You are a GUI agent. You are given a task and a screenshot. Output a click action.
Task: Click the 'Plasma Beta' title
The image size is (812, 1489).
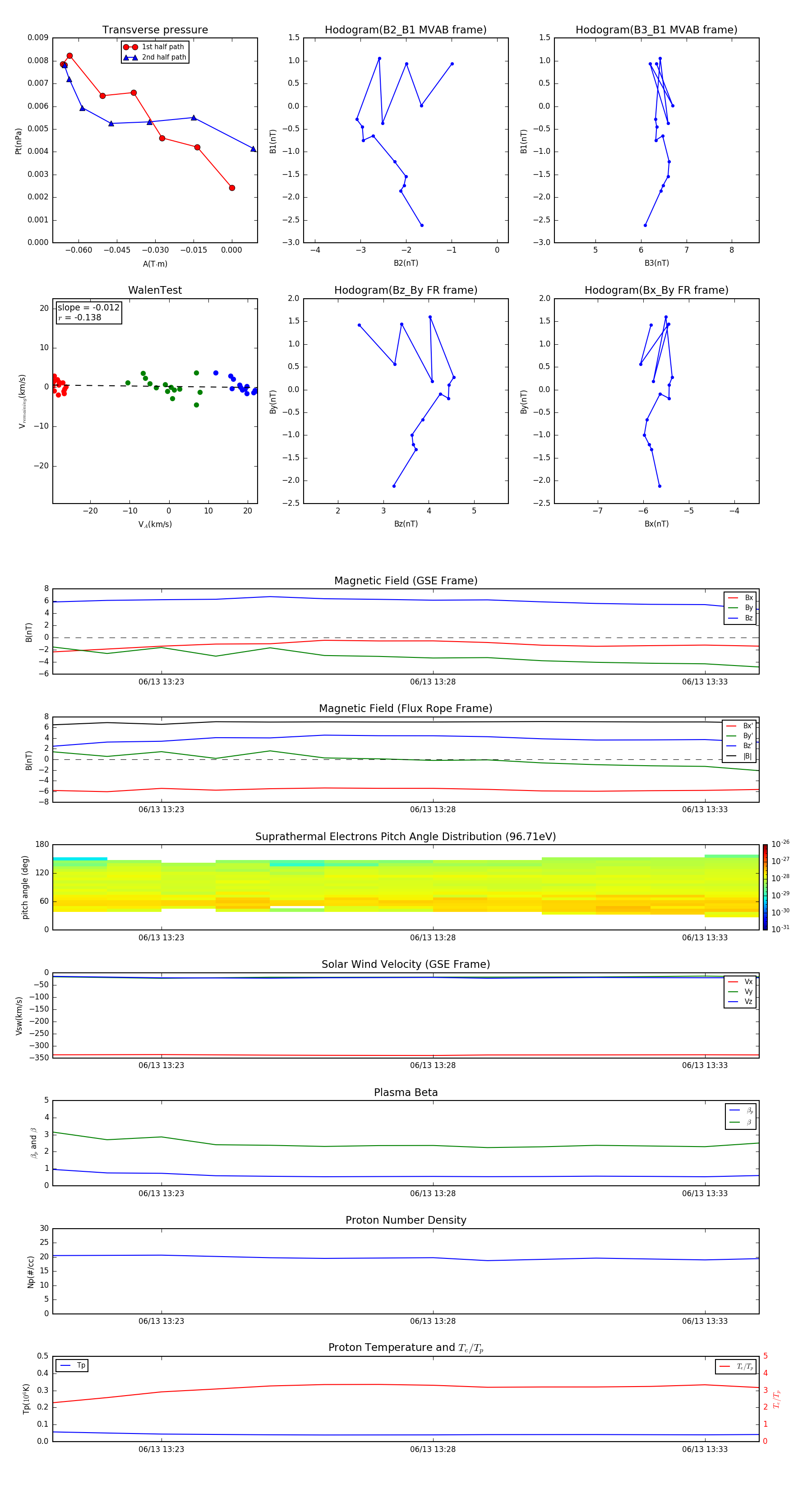406,1093
